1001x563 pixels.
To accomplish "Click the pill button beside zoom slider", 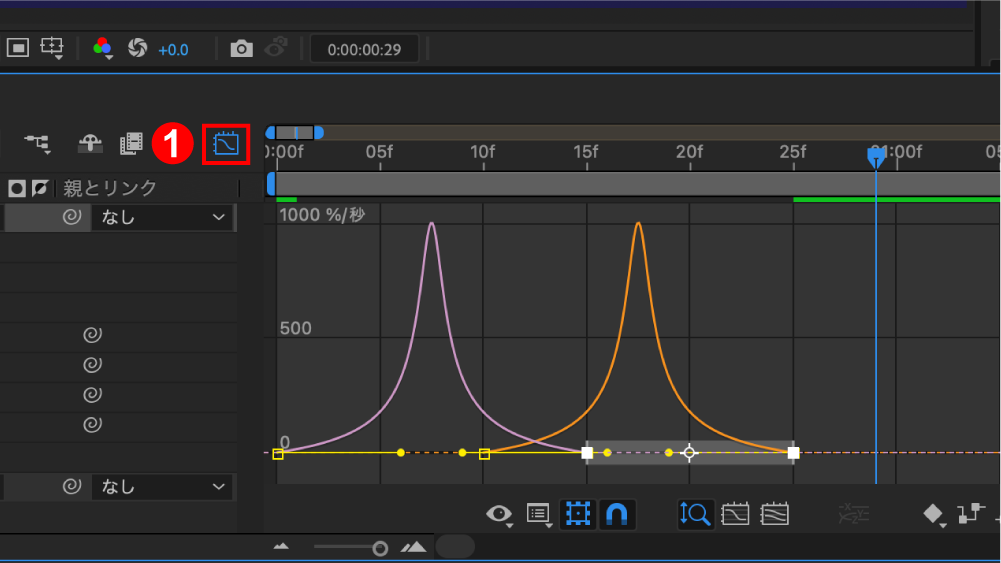I will pos(455,546).
